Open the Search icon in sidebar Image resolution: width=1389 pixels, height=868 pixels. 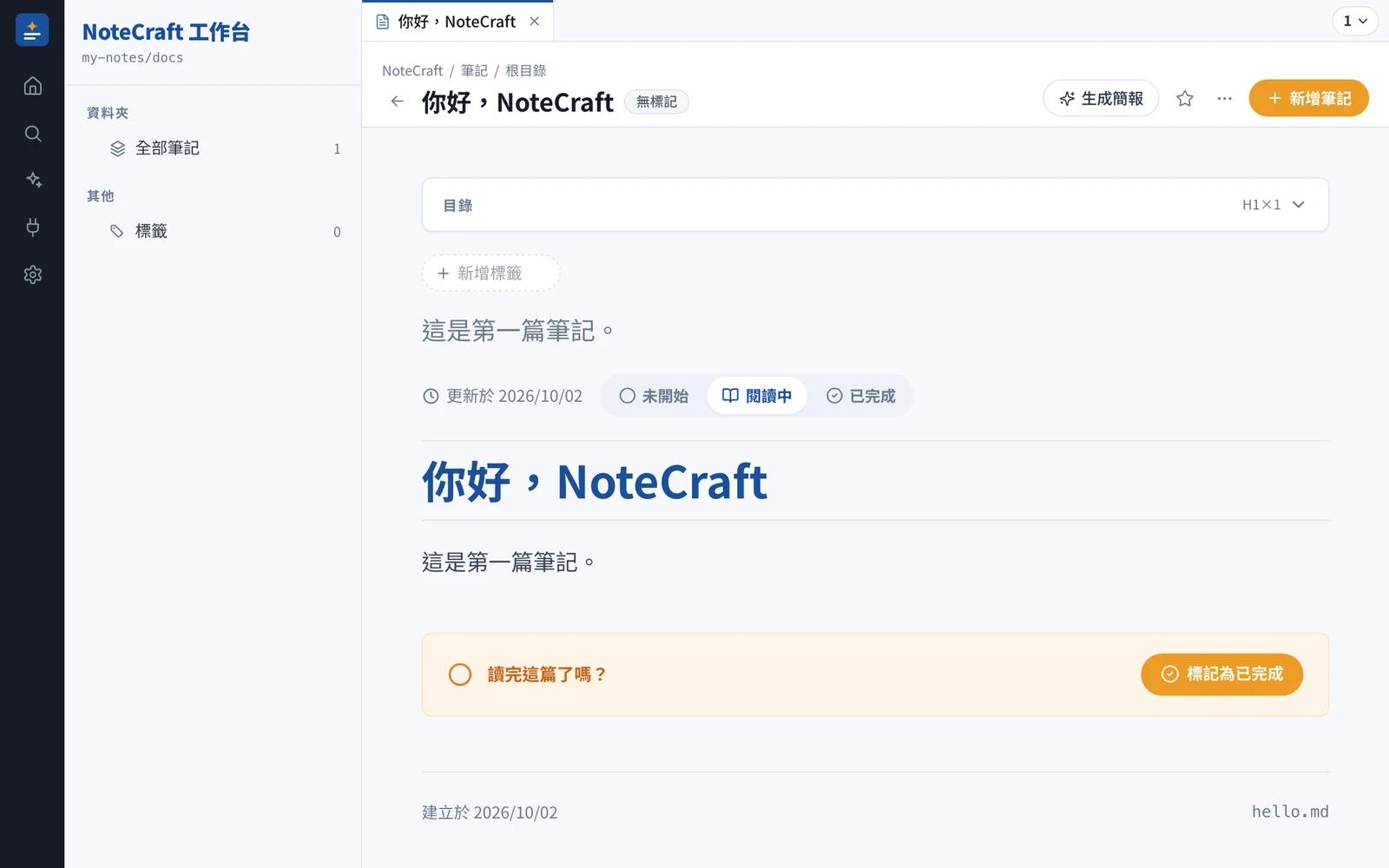pos(32,134)
